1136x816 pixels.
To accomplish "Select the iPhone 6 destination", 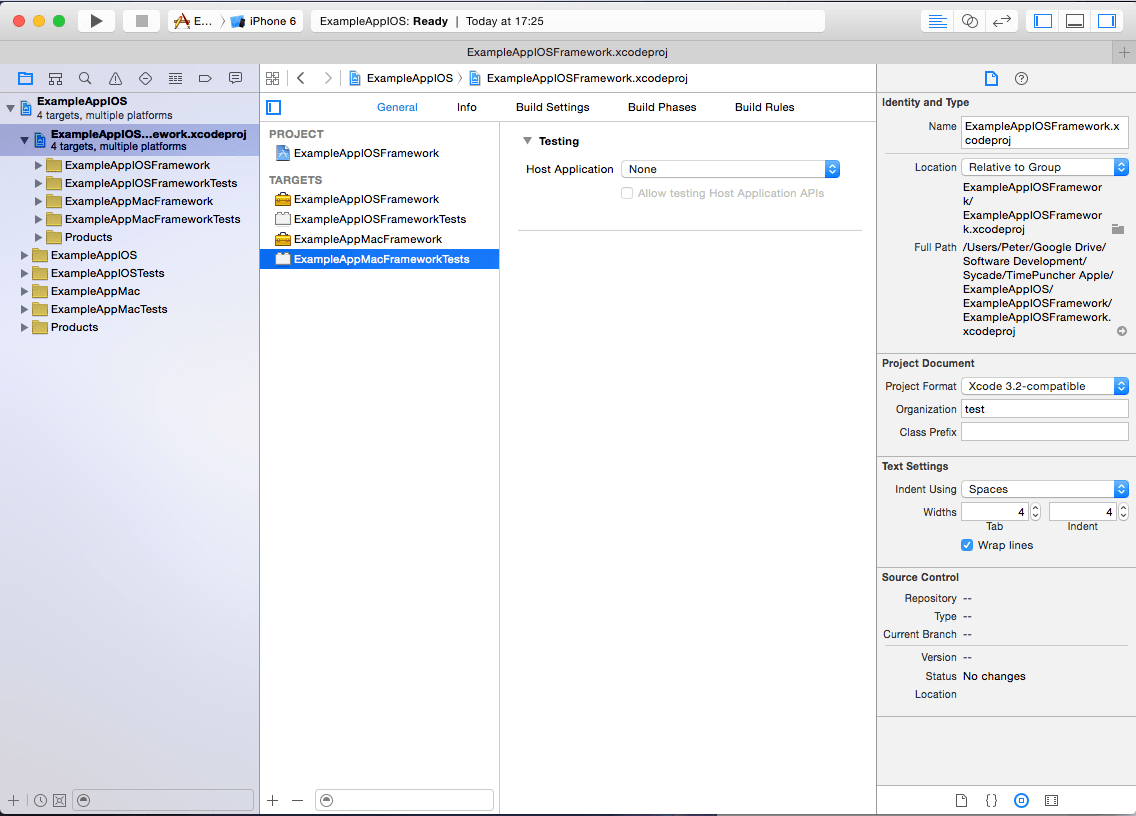I will [263, 21].
